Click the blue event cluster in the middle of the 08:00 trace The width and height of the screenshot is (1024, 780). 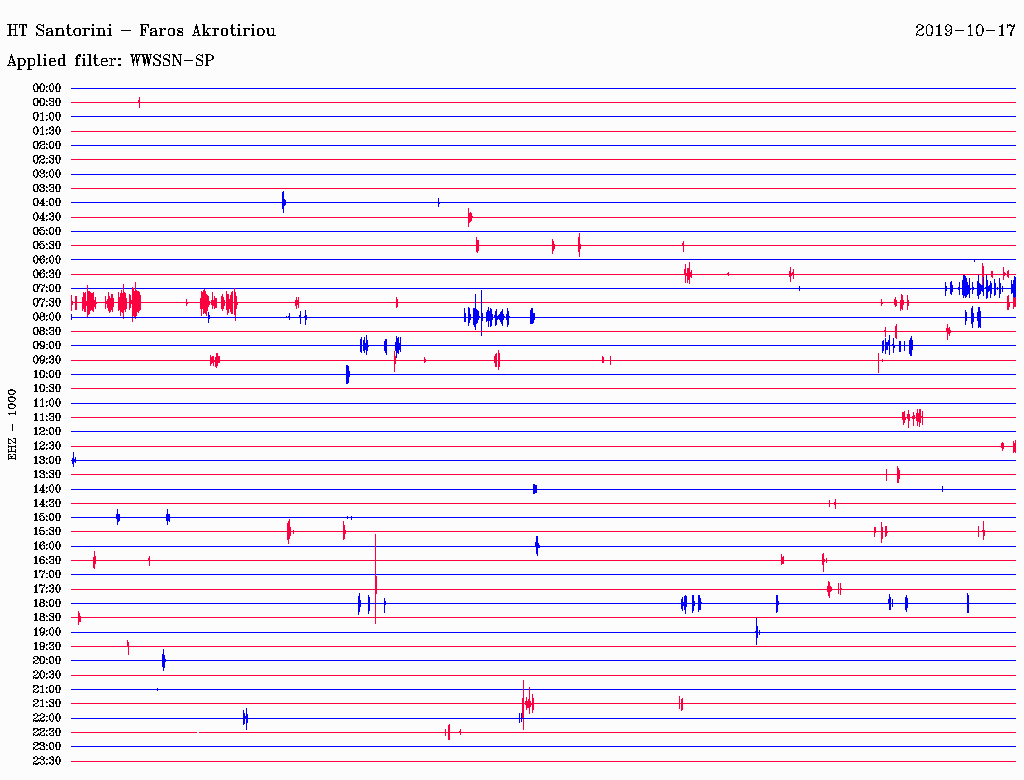click(487, 317)
